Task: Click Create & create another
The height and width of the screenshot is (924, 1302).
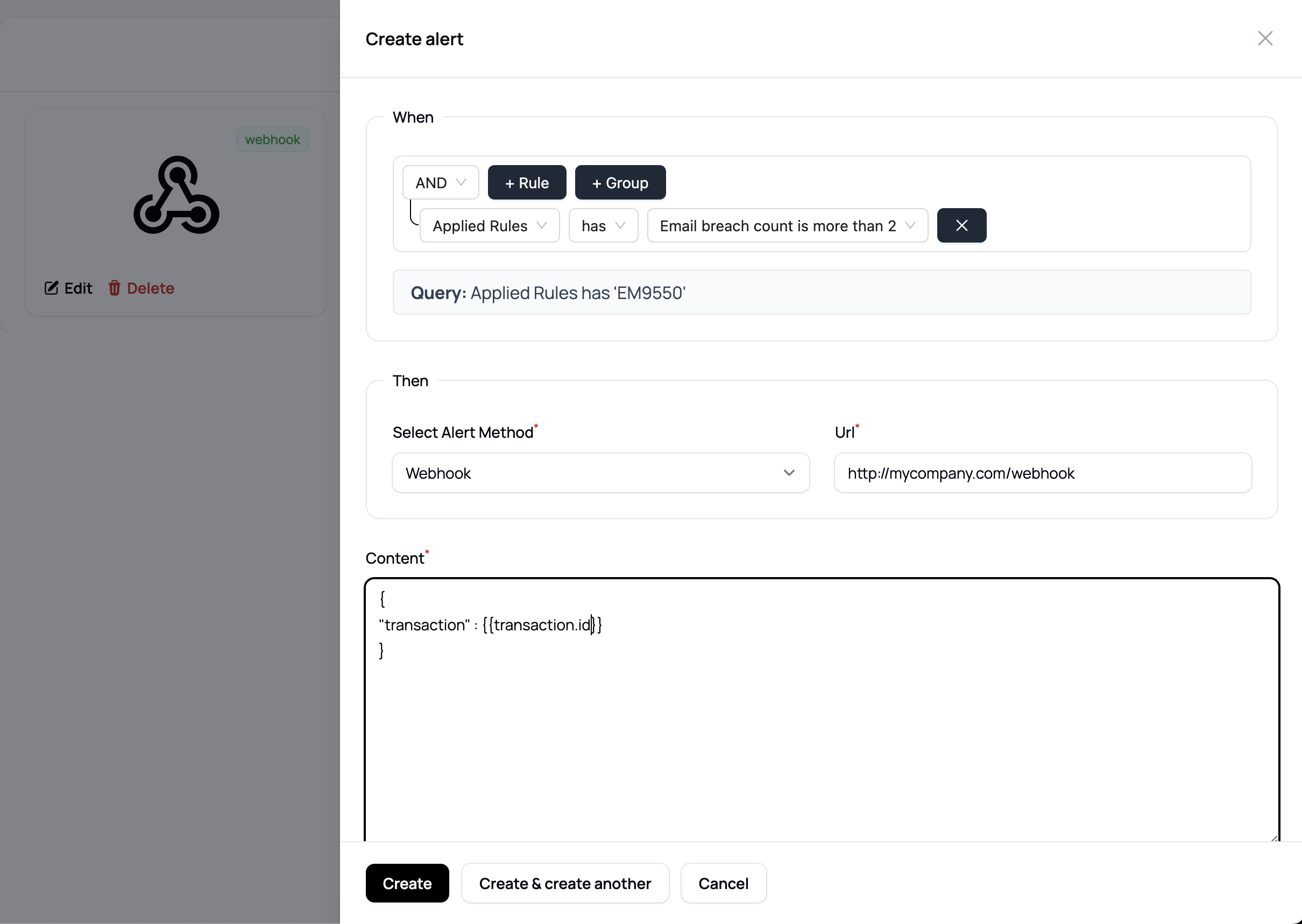Action: 564,884
